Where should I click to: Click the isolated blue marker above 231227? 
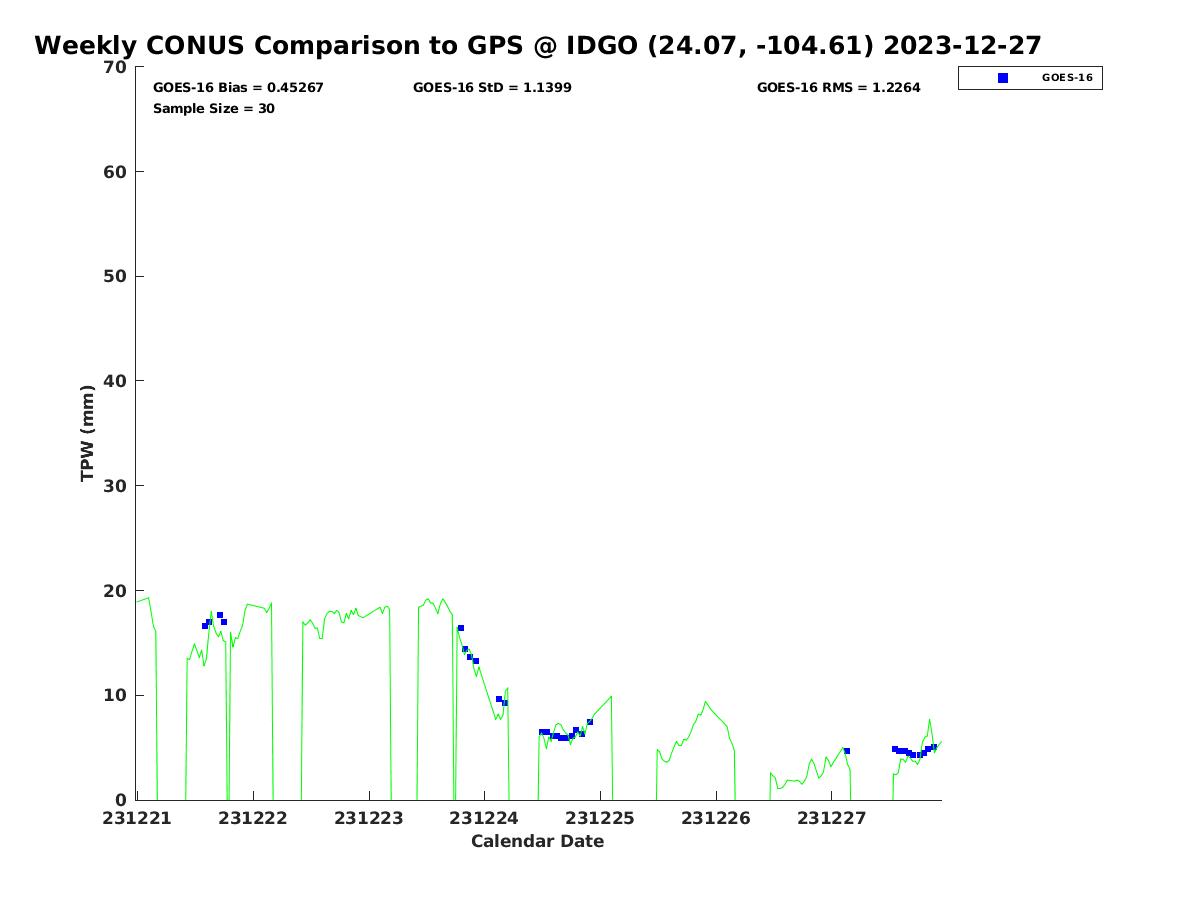click(847, 751)
